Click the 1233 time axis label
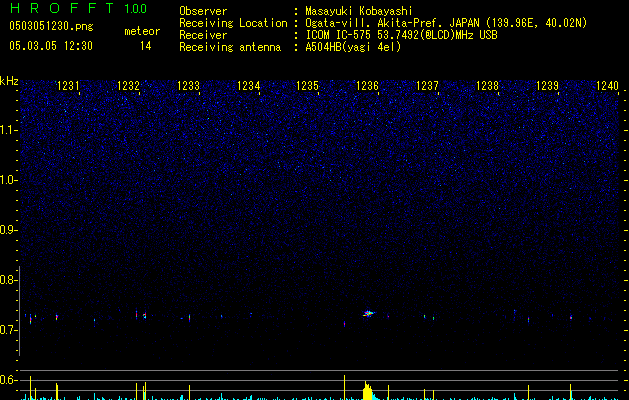 [188, 85]
